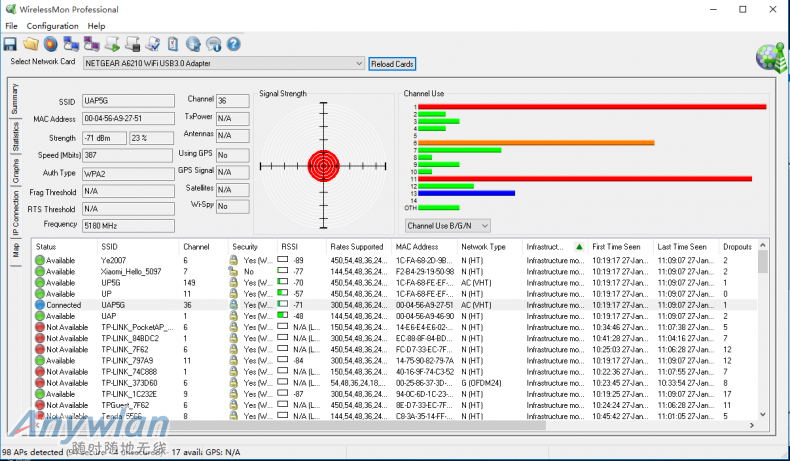
Task: Open the Graphs side tab
Action: pyautogui.click(x=15, y=171)
